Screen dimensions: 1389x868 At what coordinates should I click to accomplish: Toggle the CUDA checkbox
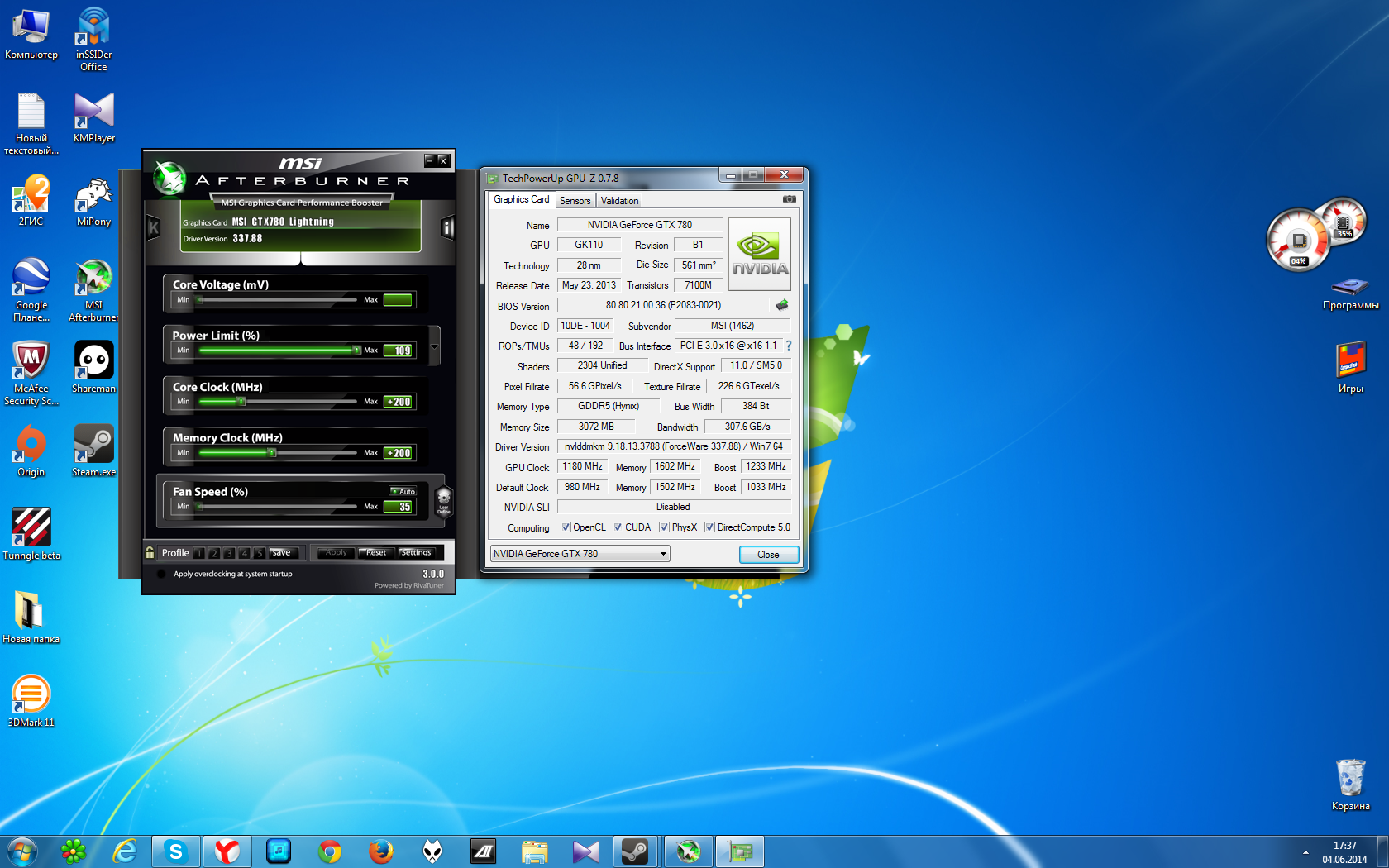click(x=618, y=527)
